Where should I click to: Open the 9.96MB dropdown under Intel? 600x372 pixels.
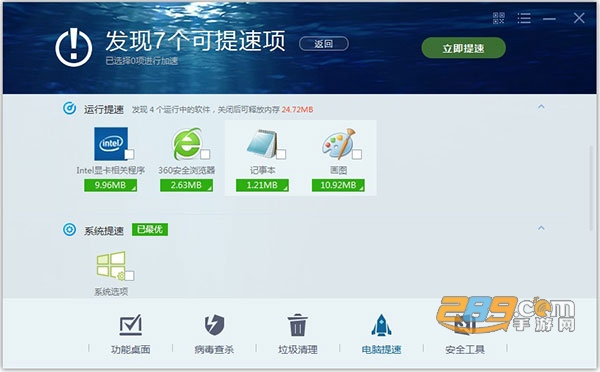click(x=111, y=185)
